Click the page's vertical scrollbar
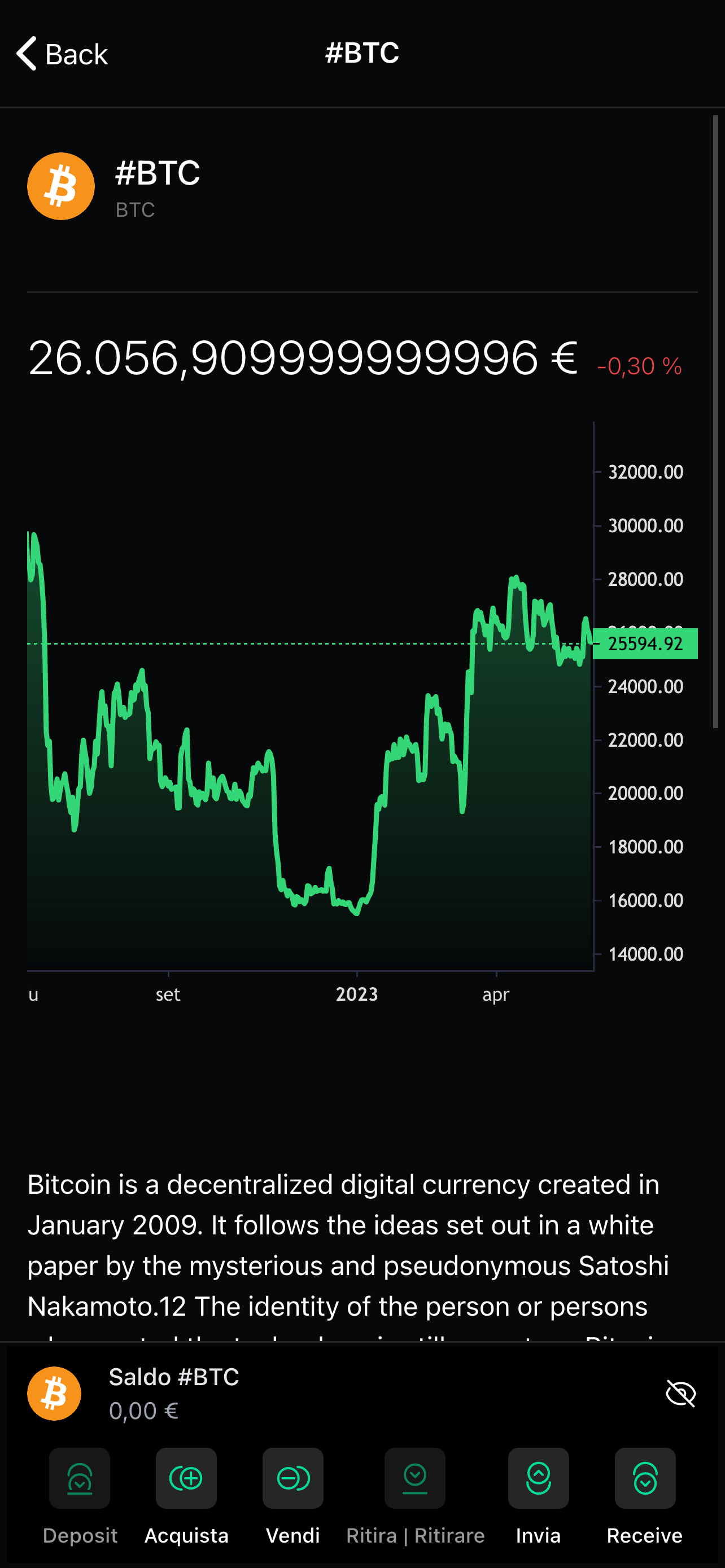Viewport: 725px width, 1568px height. [x=716, y=421]
